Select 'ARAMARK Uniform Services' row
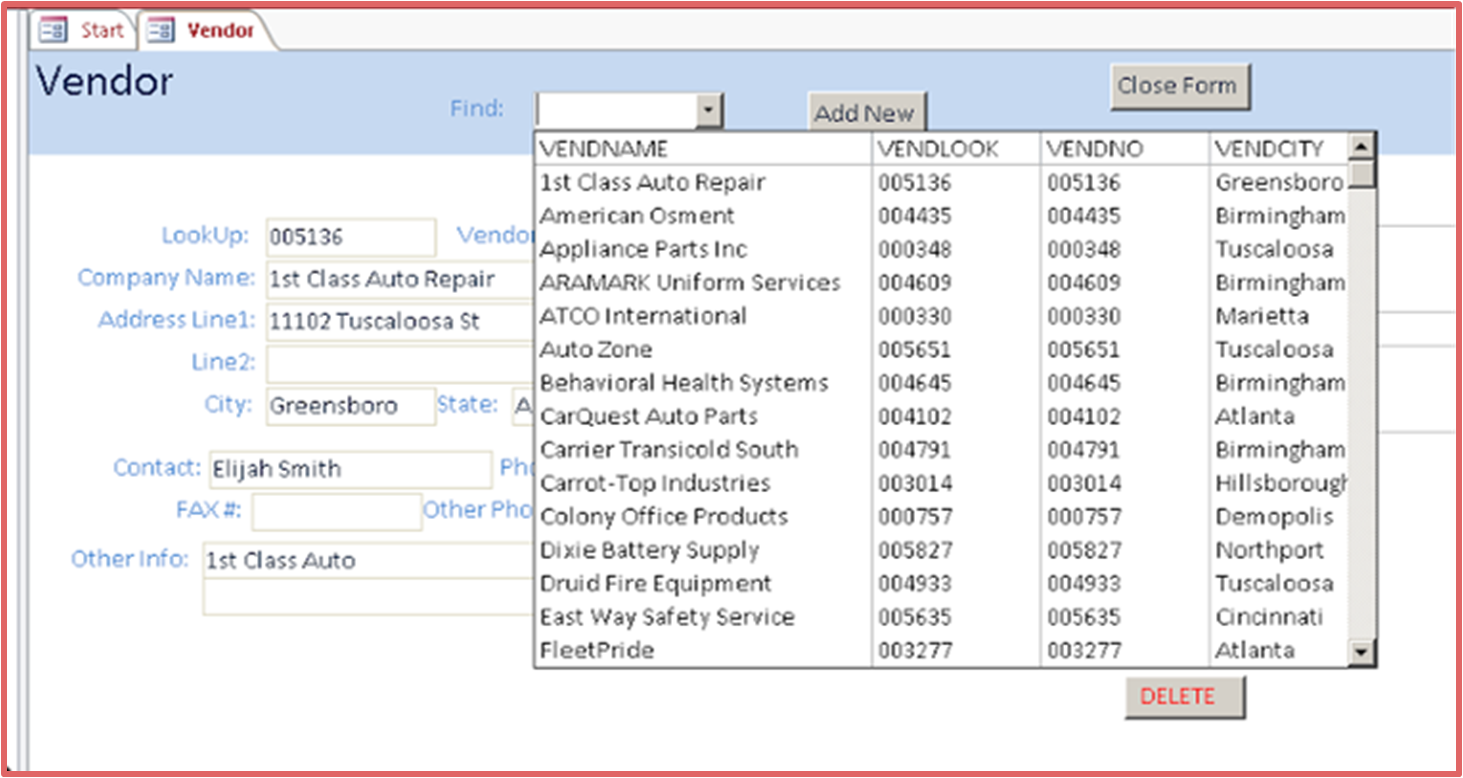The height and width of the screenshot is (778, 1463). click(940, 283)
